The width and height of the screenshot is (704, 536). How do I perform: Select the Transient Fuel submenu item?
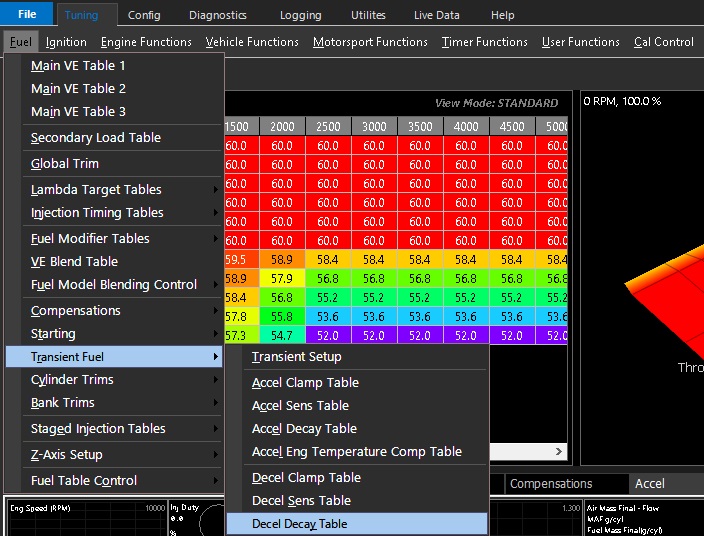click(114, 356)
